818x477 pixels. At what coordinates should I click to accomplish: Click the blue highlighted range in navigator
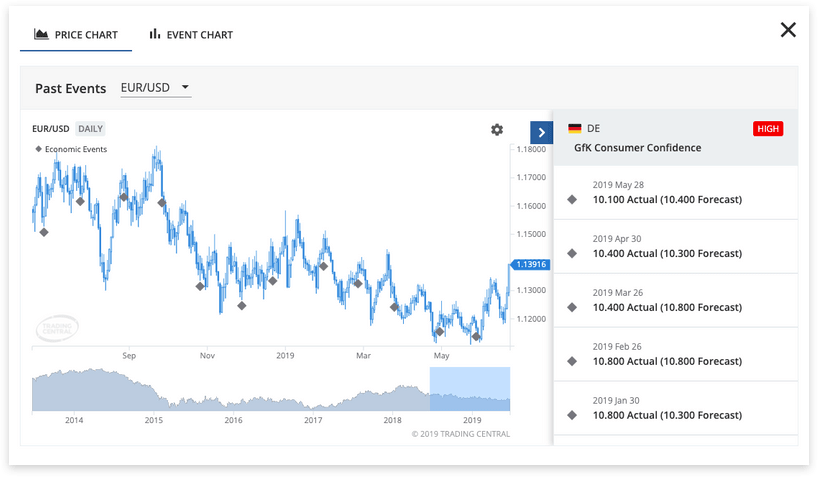(x=469, y=388)
